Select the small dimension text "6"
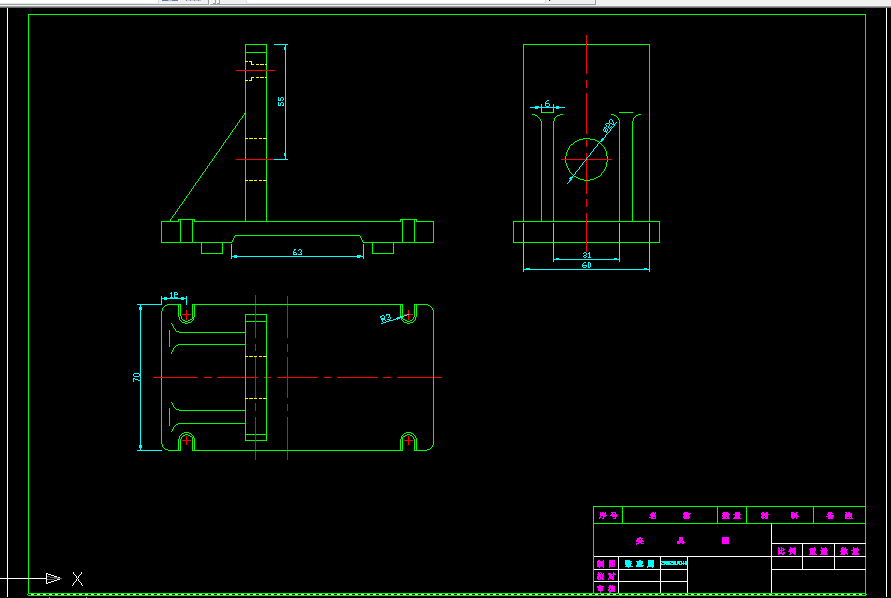The image size is (891, 598). [x=547, y=103]
